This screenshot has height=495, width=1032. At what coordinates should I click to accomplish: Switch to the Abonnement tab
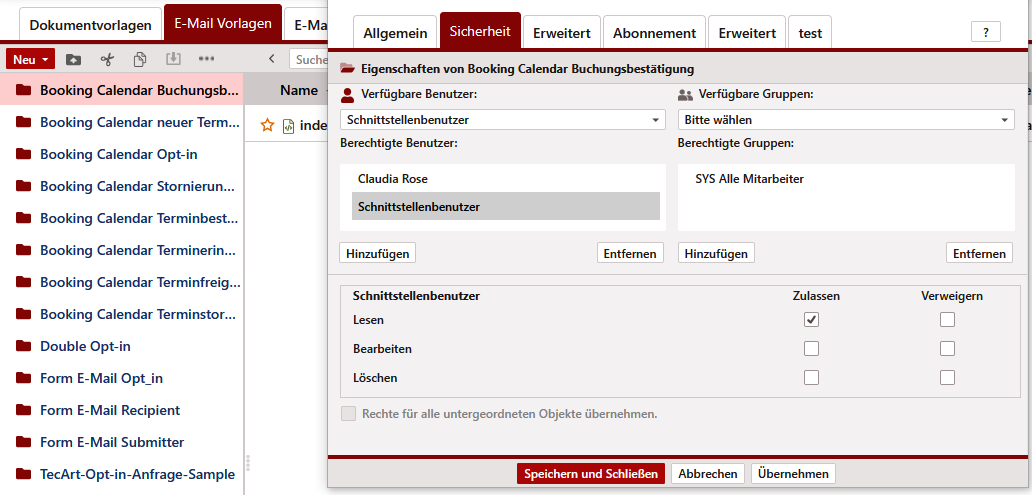pyautogui.click(x=654, y=33)
